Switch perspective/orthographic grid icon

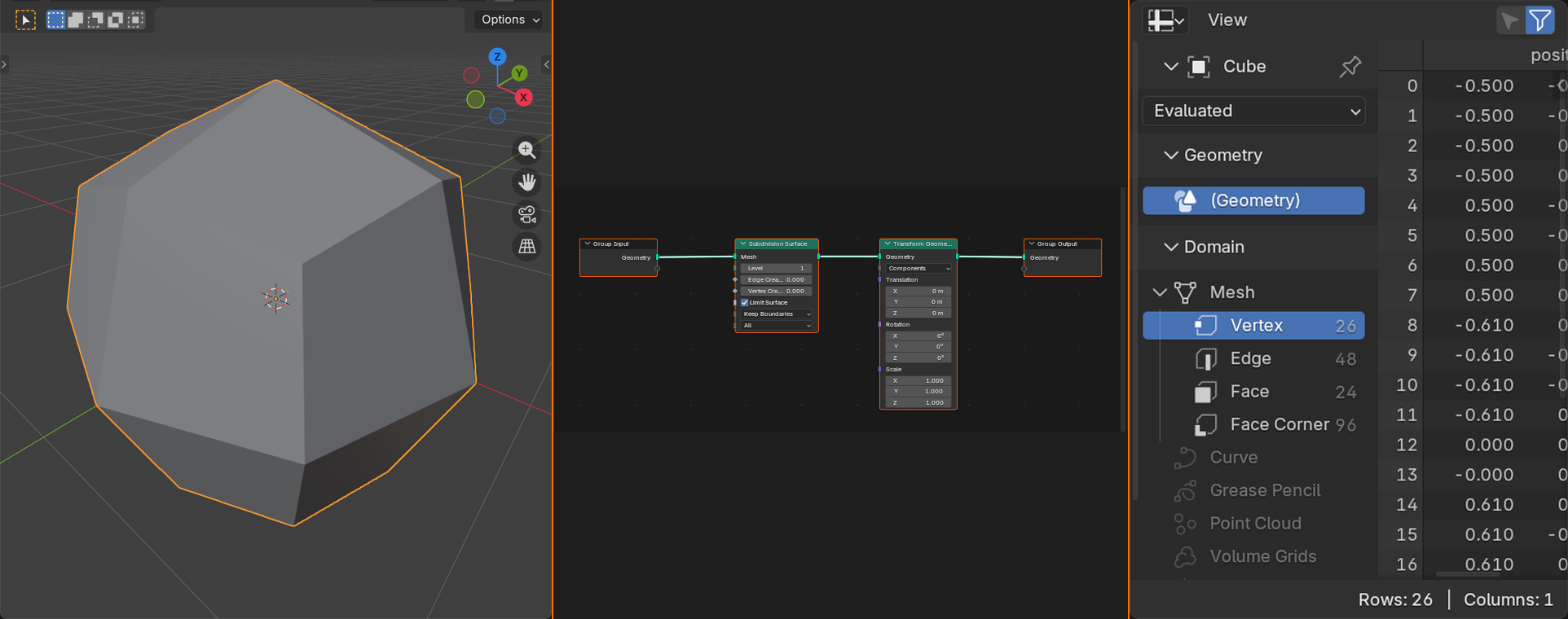(527, 246)
